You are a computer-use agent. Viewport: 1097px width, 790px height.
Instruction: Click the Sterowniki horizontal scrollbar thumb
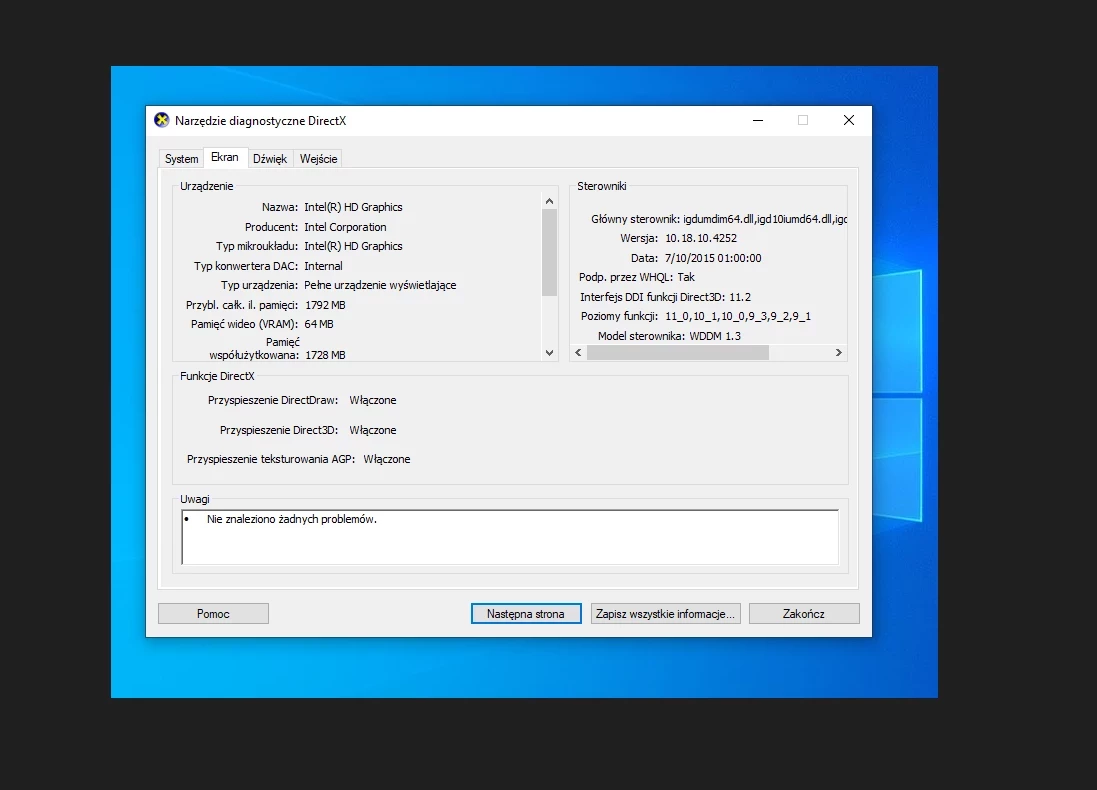point(677,352)
